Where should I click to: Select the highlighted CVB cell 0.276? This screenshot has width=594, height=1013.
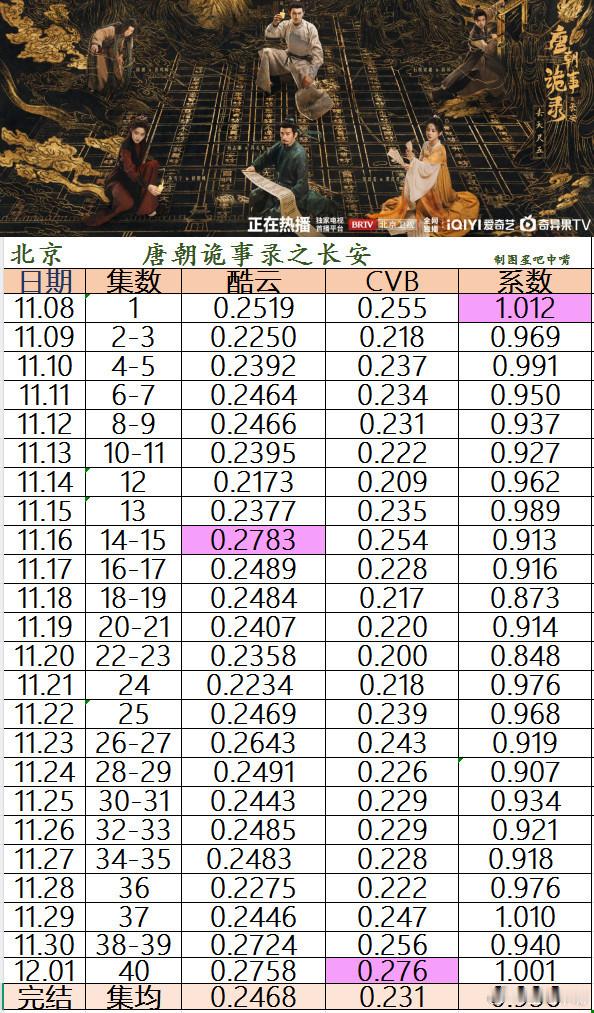392,971
